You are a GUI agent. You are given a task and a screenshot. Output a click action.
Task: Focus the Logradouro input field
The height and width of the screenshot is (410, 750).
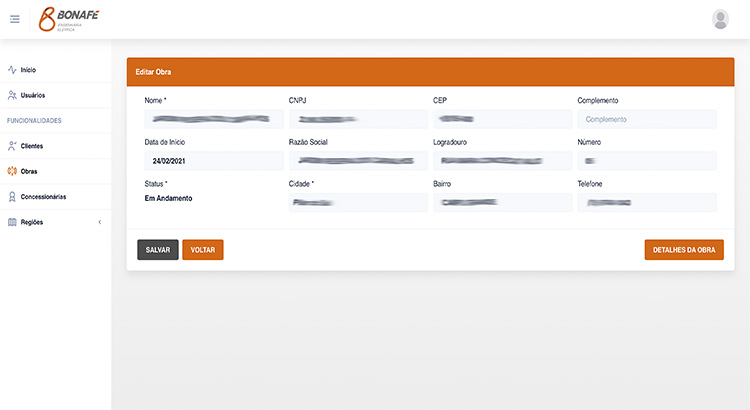[503, 161]
